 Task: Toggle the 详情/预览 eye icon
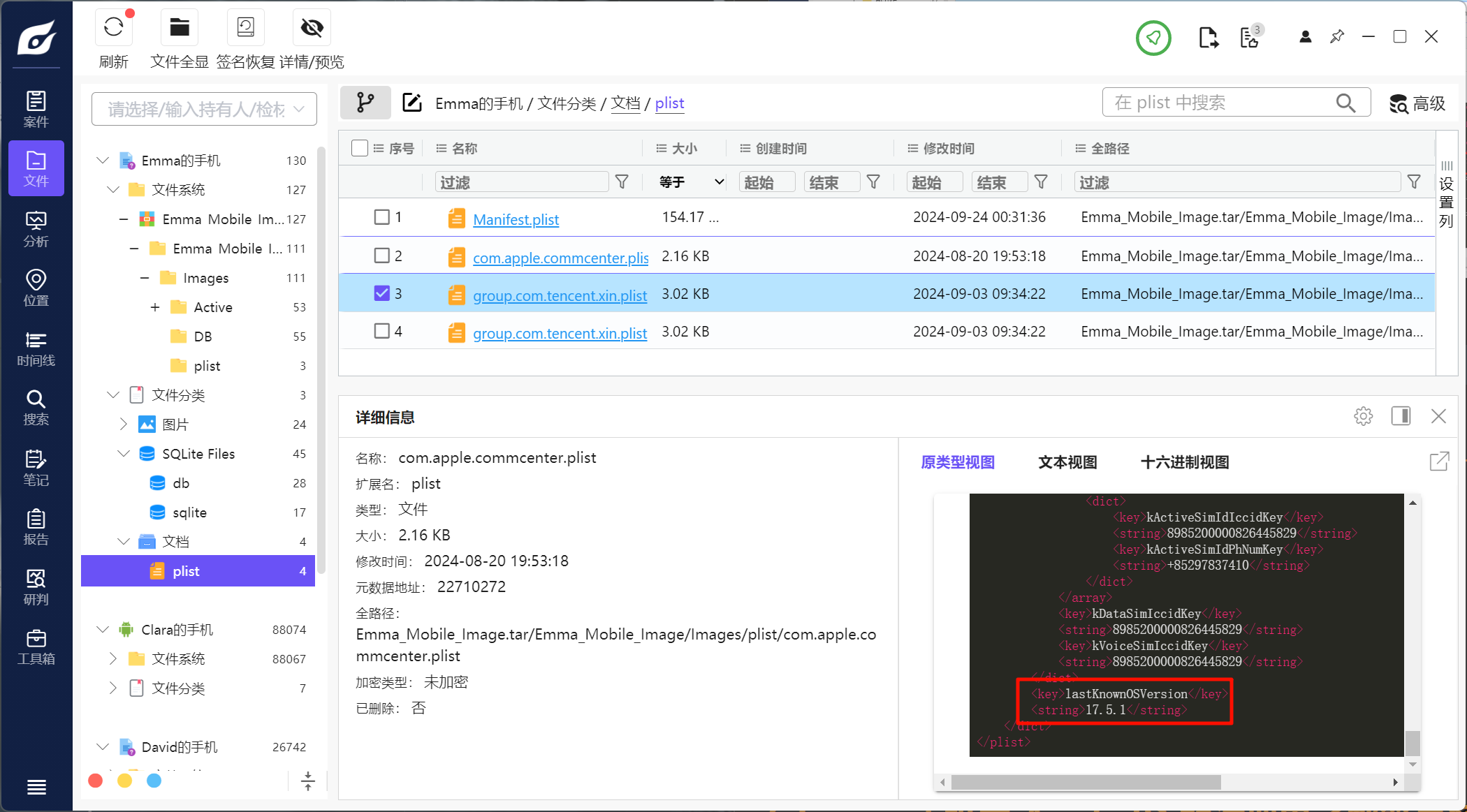tap(312, 28)
